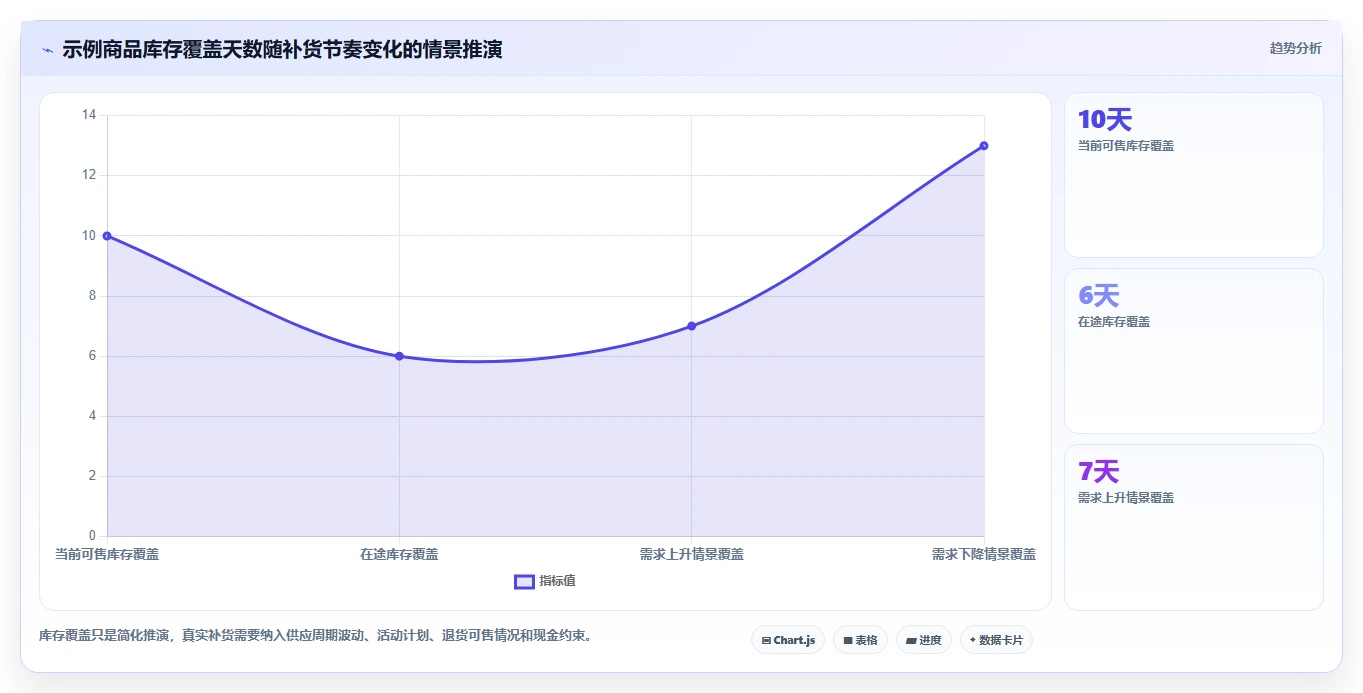Click the 需求上升情景覆盖 x-axis label

[x=691, y=554]
